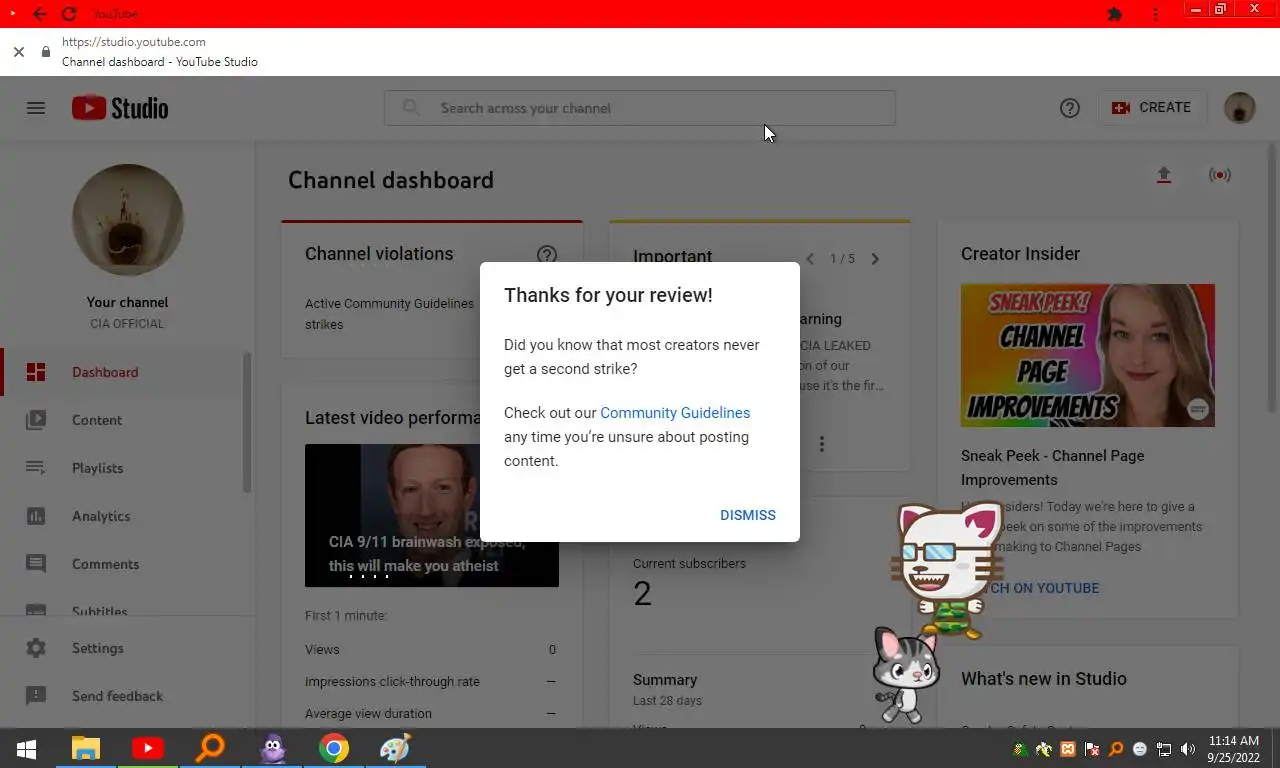Open the latest video performance thumbnail

(x=432, y=515)
